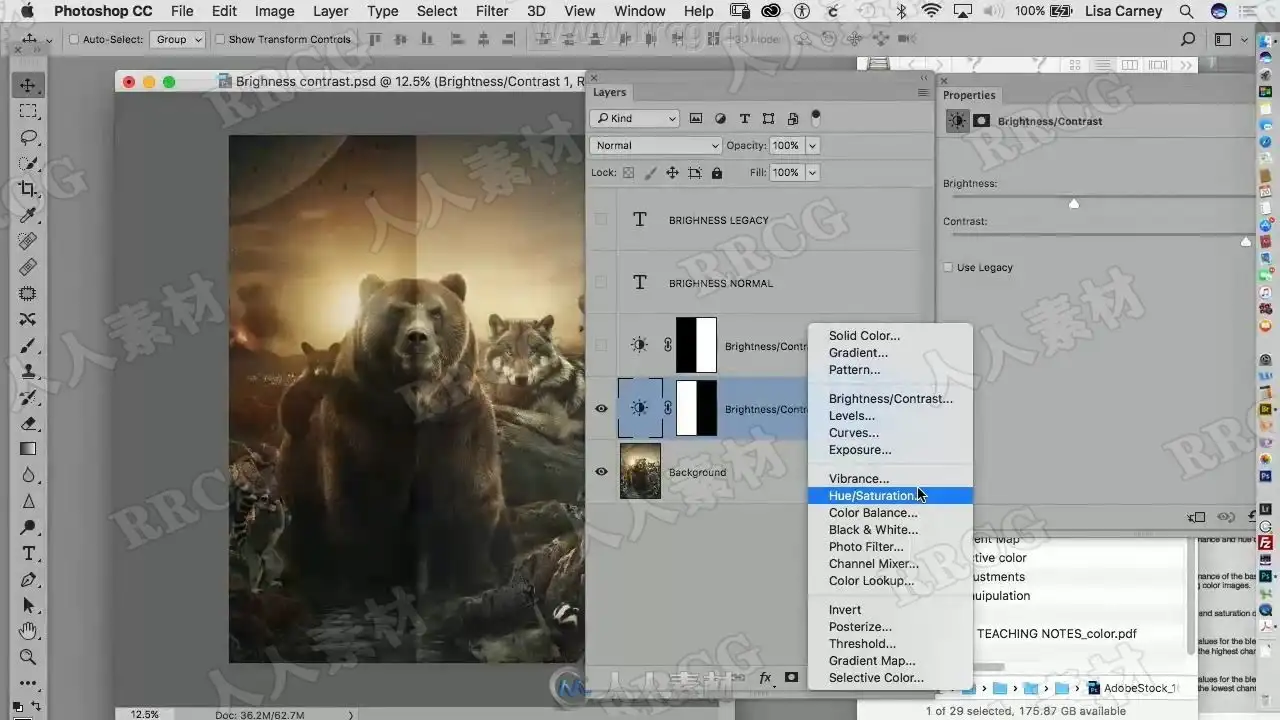Open TEACHING NOTES_color.pdf file
The image size is (1280, 720).
point(1056,633)
